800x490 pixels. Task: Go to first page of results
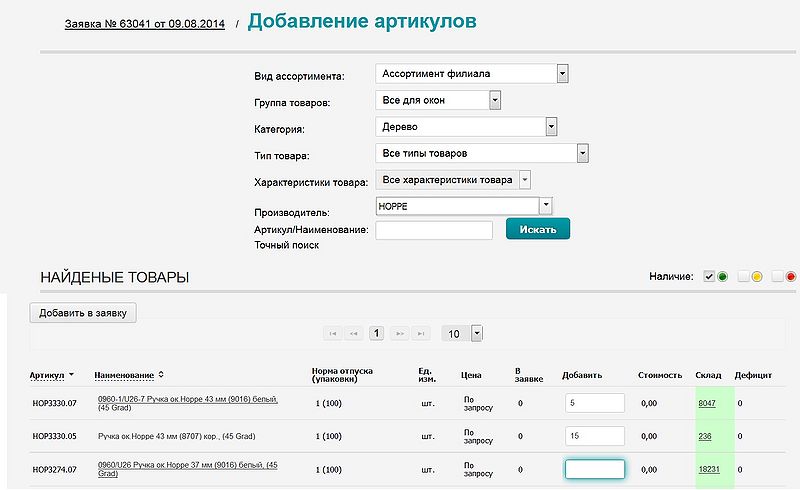(334, 333)
